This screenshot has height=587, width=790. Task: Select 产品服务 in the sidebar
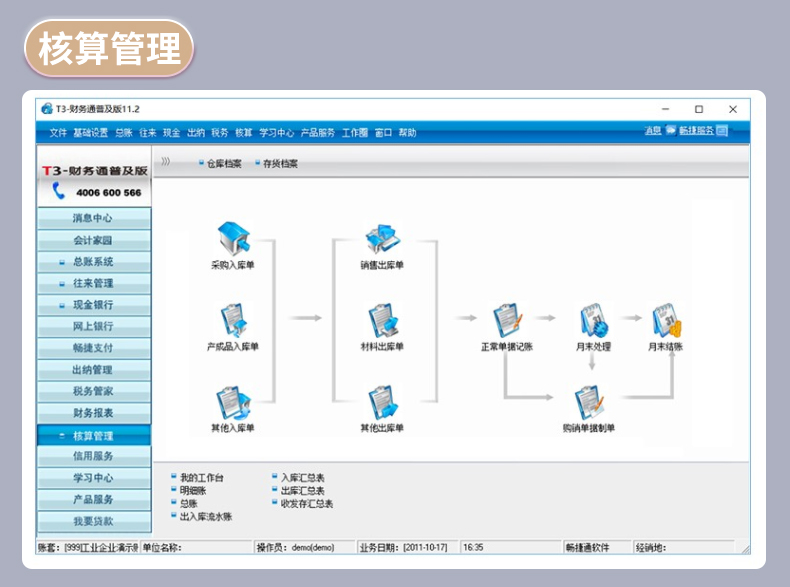tap(94, 499)
